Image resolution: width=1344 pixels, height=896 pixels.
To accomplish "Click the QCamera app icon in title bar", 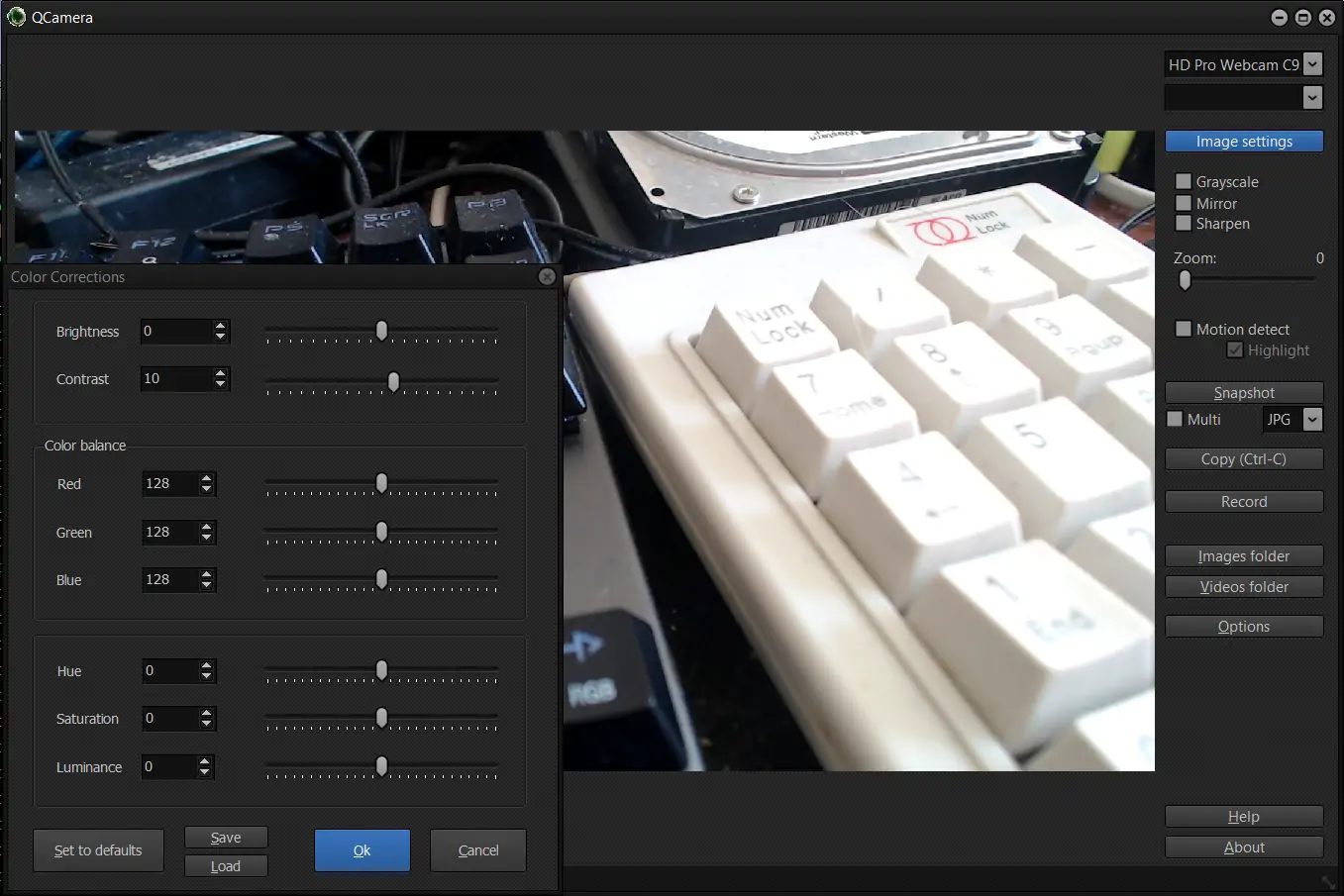I will (16, 17).
